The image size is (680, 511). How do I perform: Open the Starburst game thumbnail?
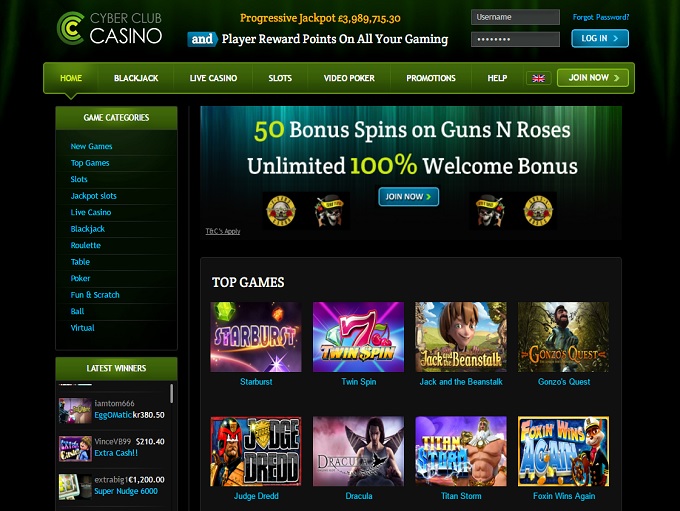pos(256,337)
